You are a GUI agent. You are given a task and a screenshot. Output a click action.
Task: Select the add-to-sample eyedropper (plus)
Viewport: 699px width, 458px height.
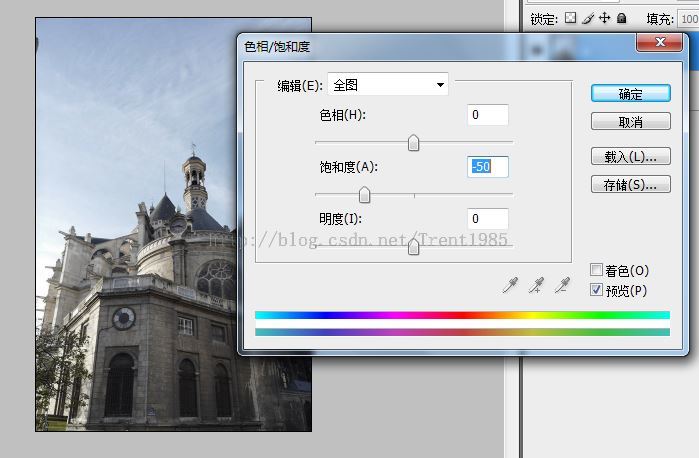pos(536,285)
